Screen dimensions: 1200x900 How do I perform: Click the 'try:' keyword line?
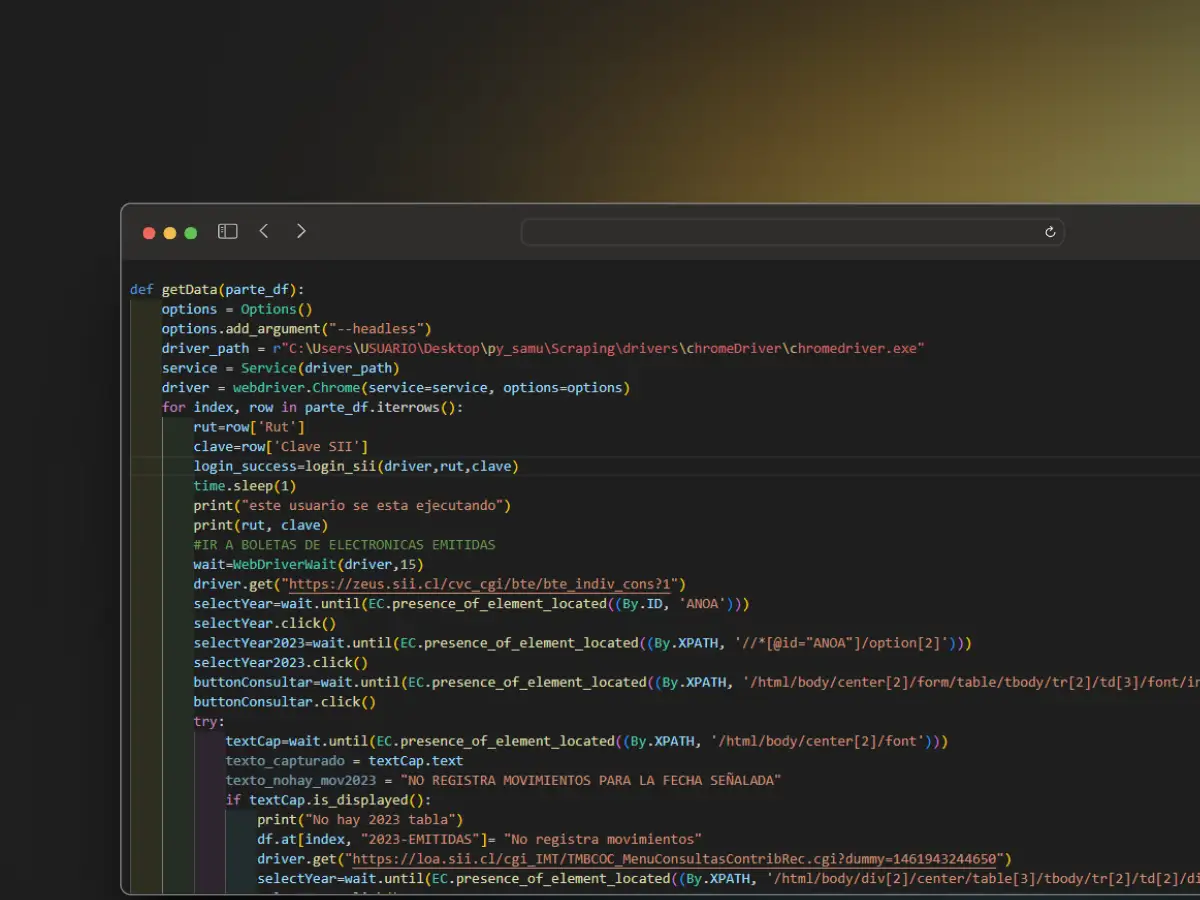[x=209, y=721]
